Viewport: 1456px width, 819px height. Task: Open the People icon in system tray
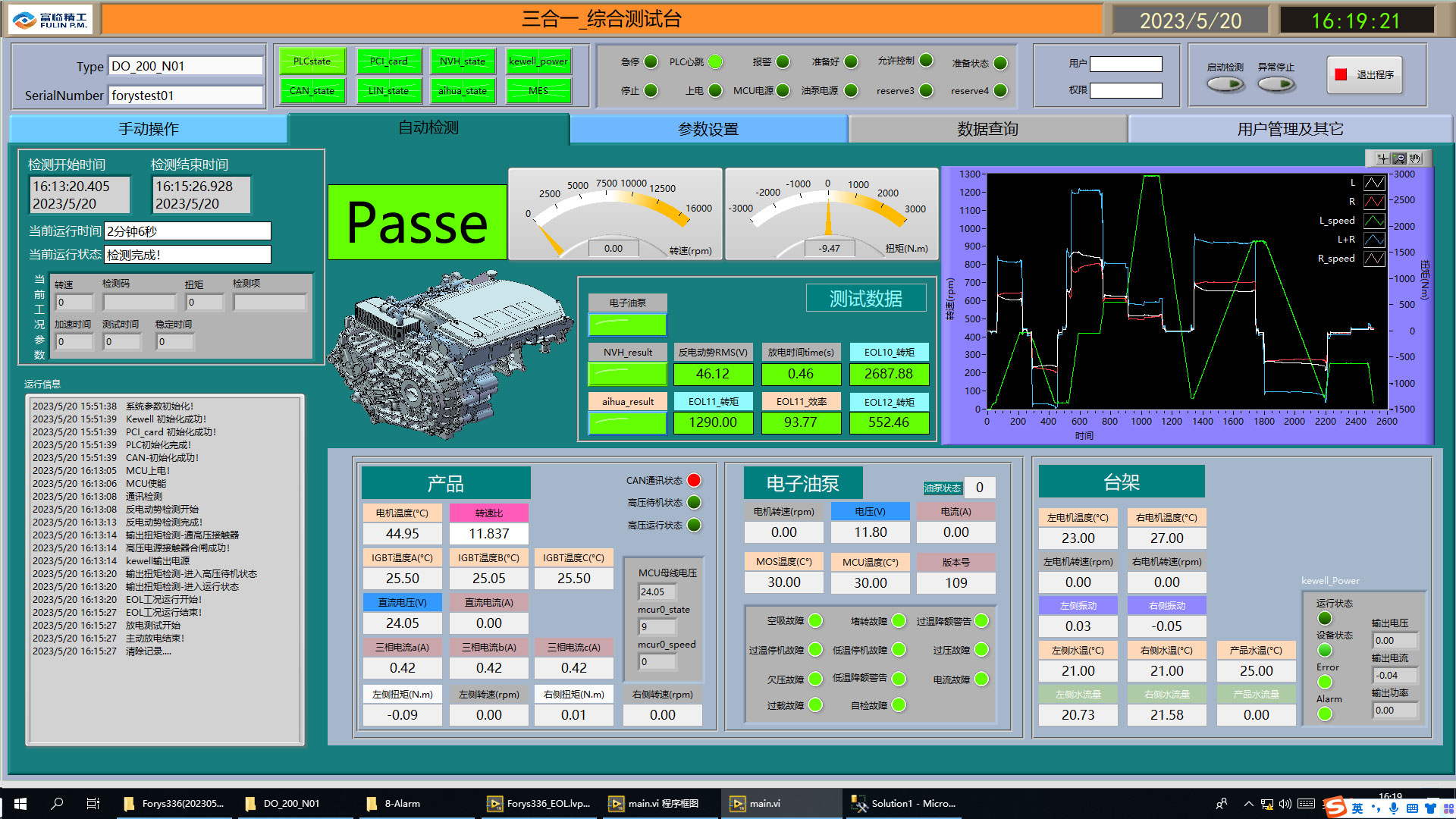point(1222,804)
